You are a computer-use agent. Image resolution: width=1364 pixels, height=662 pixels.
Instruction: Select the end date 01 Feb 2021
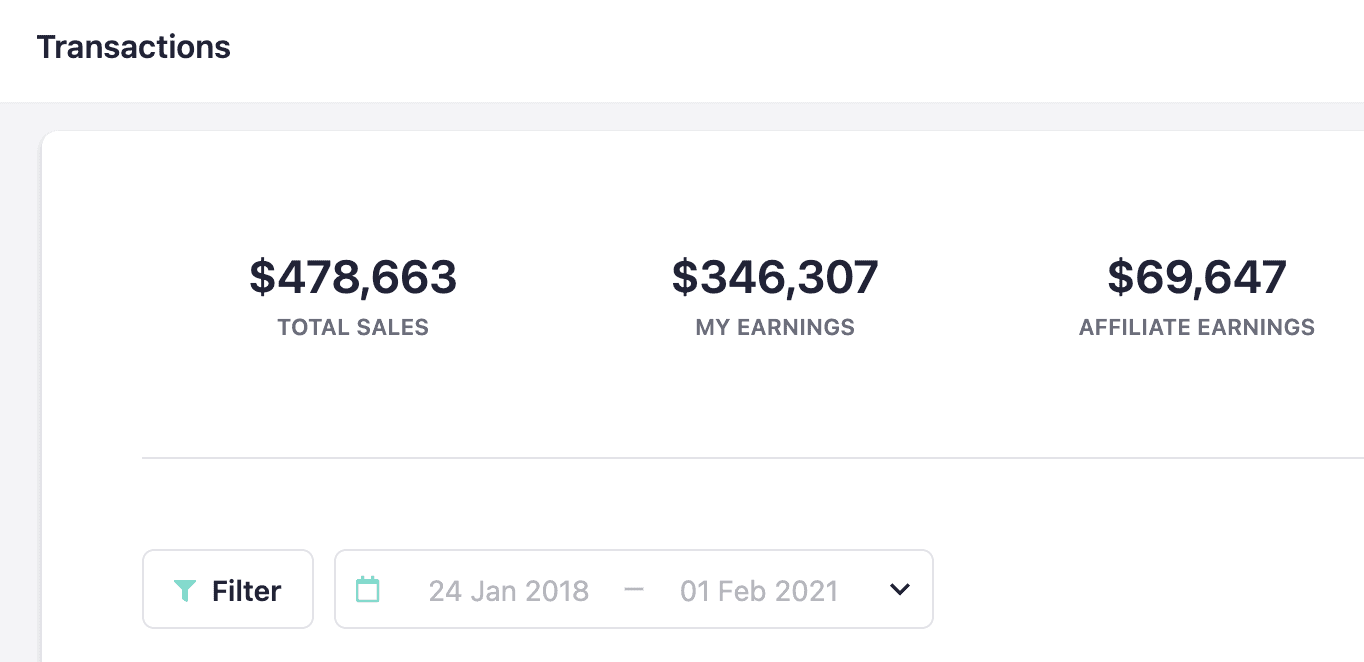(x=758, y=591)
